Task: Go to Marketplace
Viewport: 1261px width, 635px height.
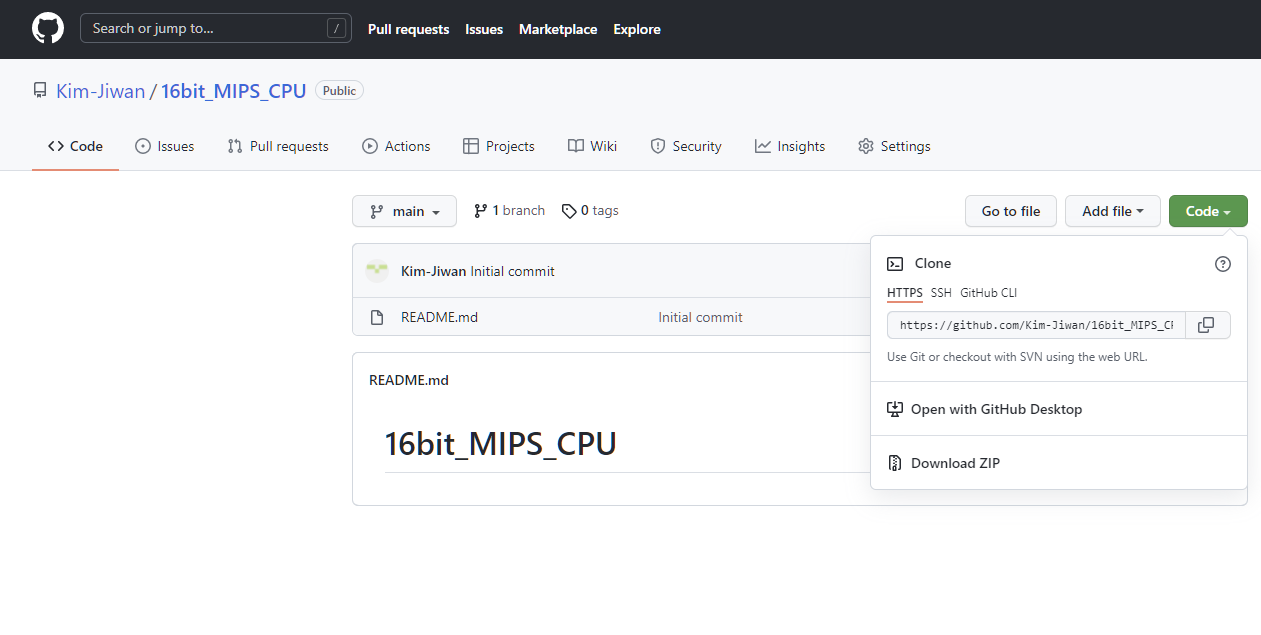Action: coord(558,29)
